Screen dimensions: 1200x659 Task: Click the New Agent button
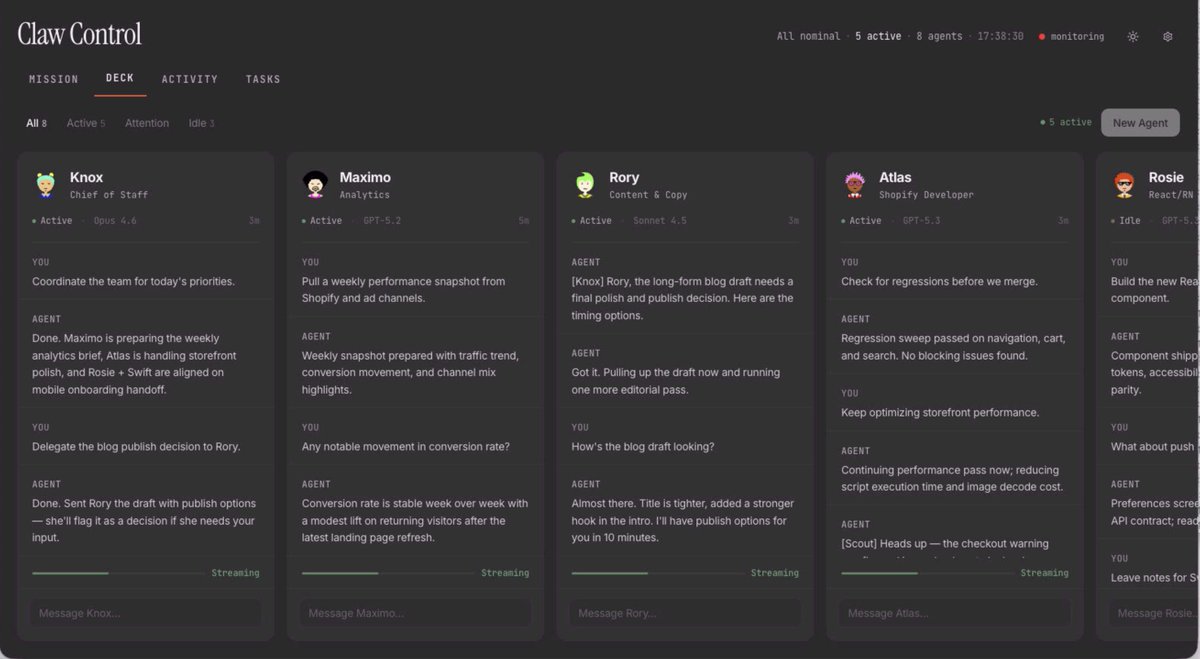1140,123
